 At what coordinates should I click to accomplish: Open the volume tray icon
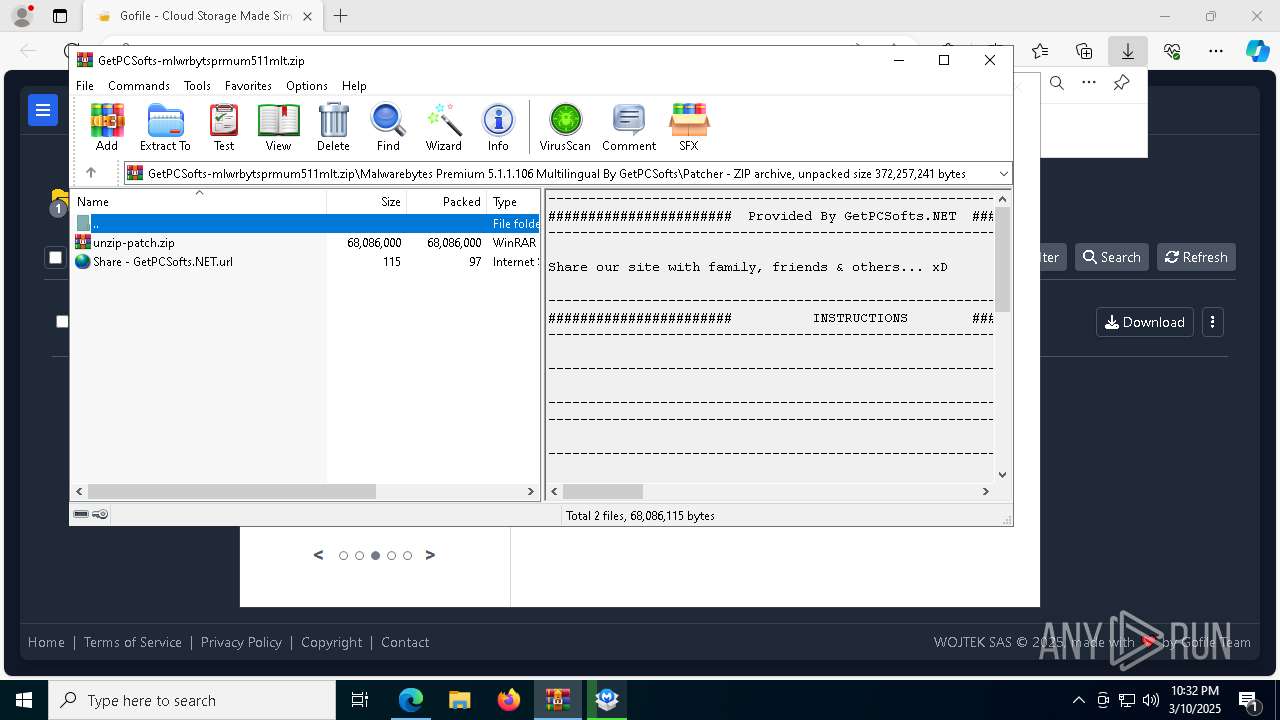coord(1150,700)
